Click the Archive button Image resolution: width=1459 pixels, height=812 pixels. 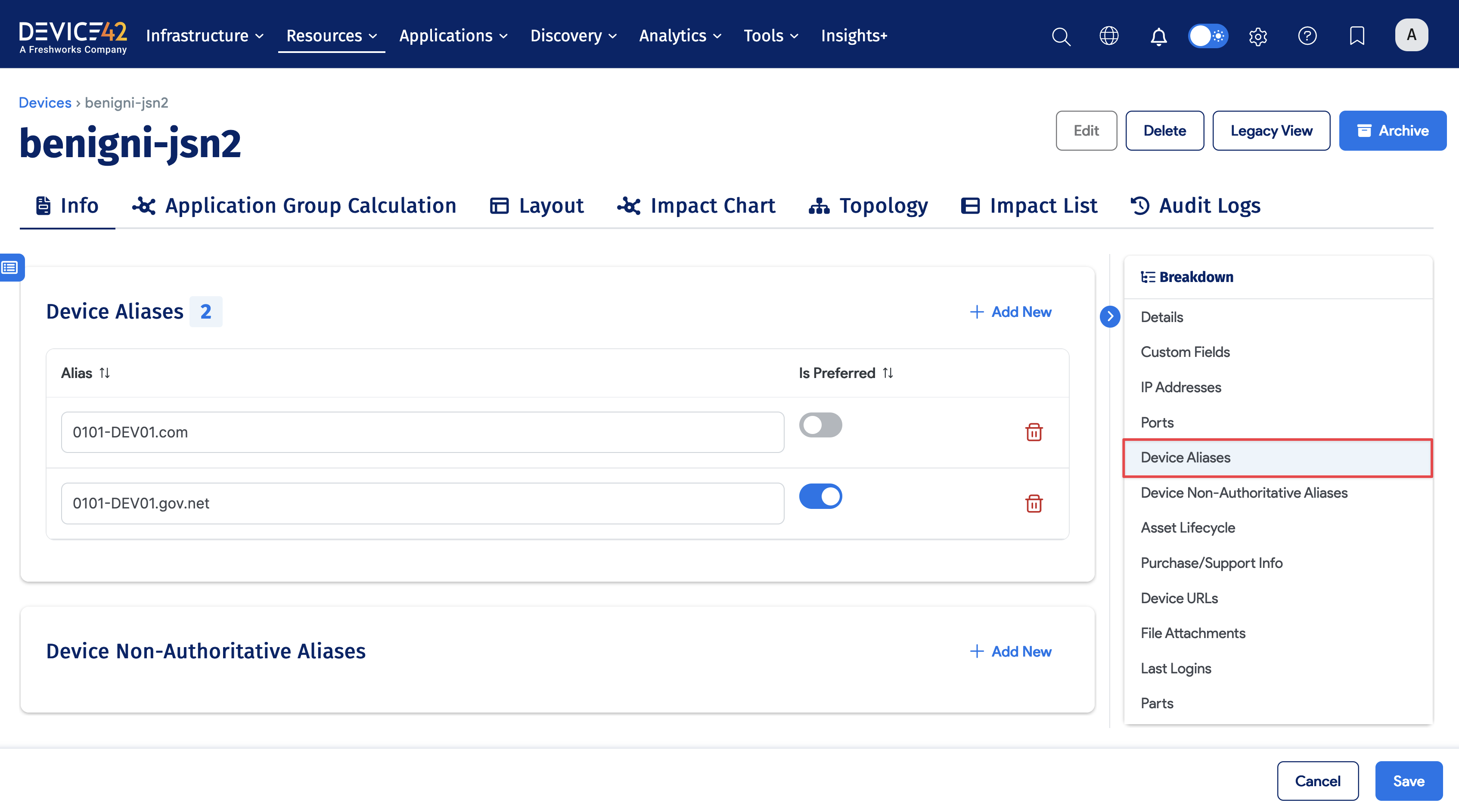(1392, 131)
